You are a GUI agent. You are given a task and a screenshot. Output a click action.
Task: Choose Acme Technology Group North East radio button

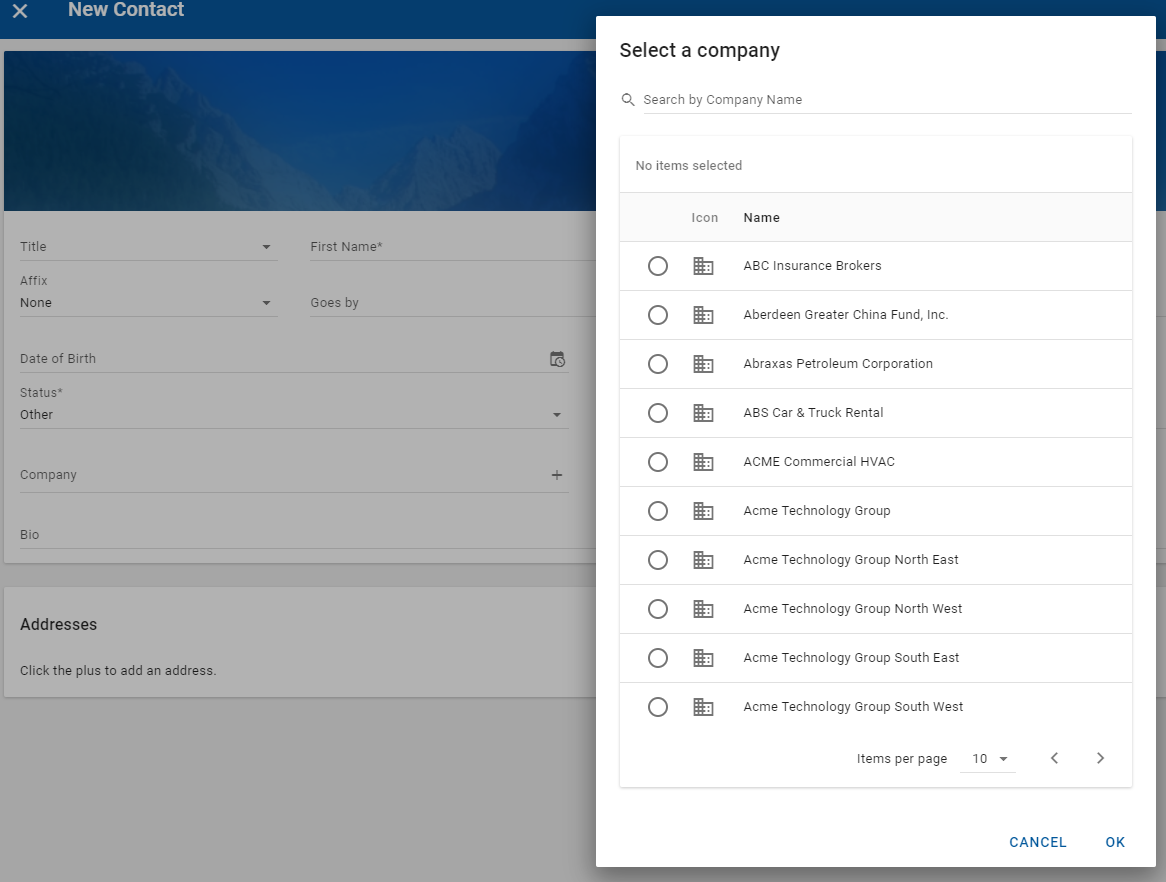tap(658, 560)
